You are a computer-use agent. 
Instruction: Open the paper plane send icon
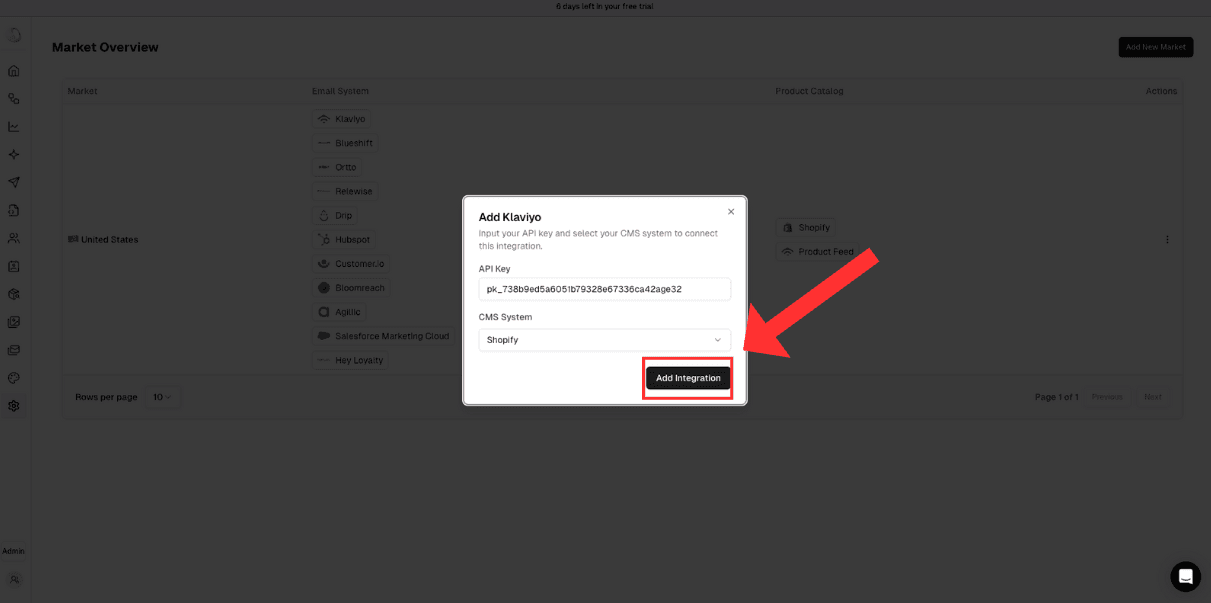[x=14, y=183]
